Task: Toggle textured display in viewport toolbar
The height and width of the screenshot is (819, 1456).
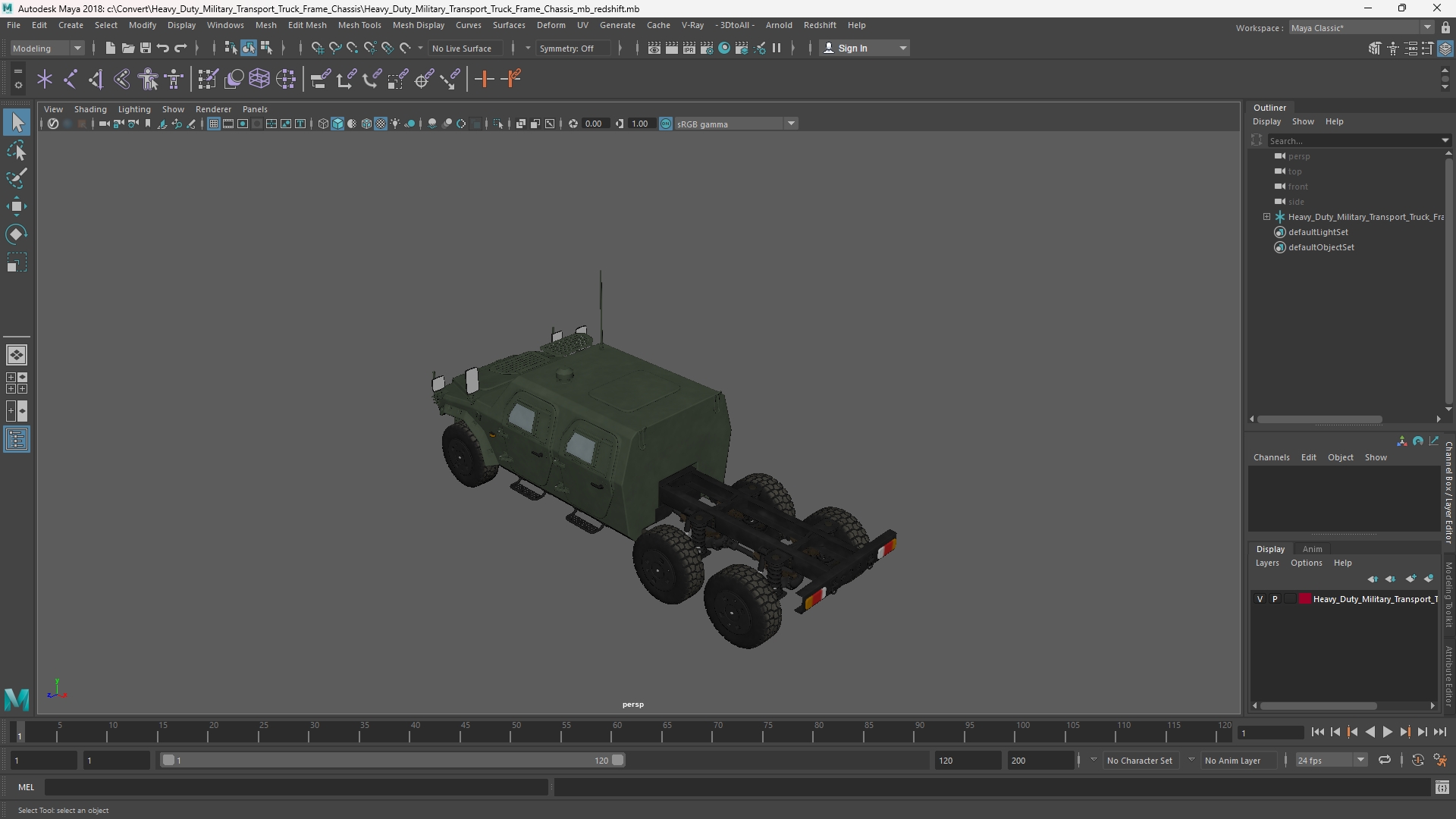Action: pyautogui.click(x=381, y=124)
